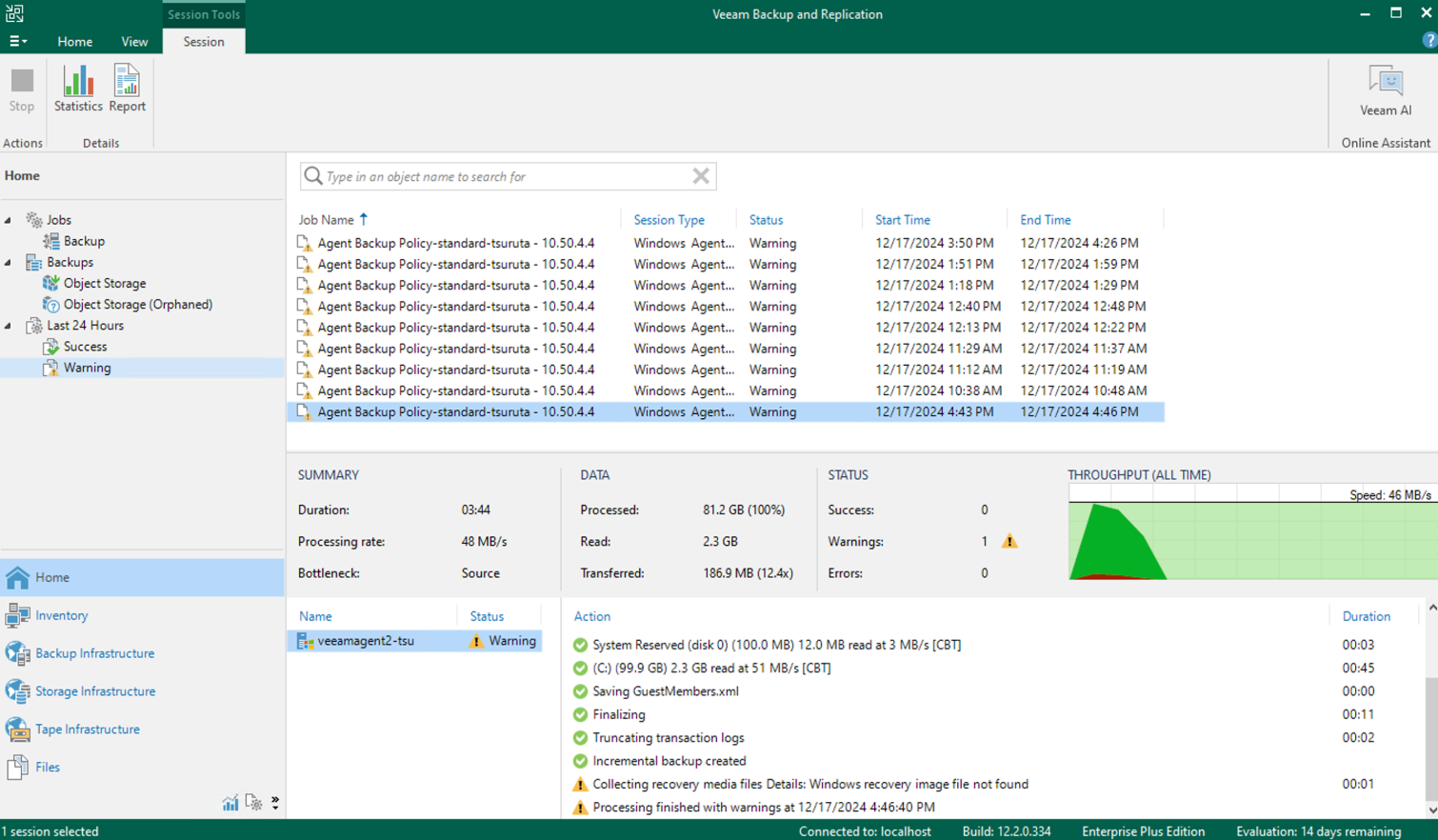Click the search box for object names
Screen dimensions: 1438x840
pos(508,176)
